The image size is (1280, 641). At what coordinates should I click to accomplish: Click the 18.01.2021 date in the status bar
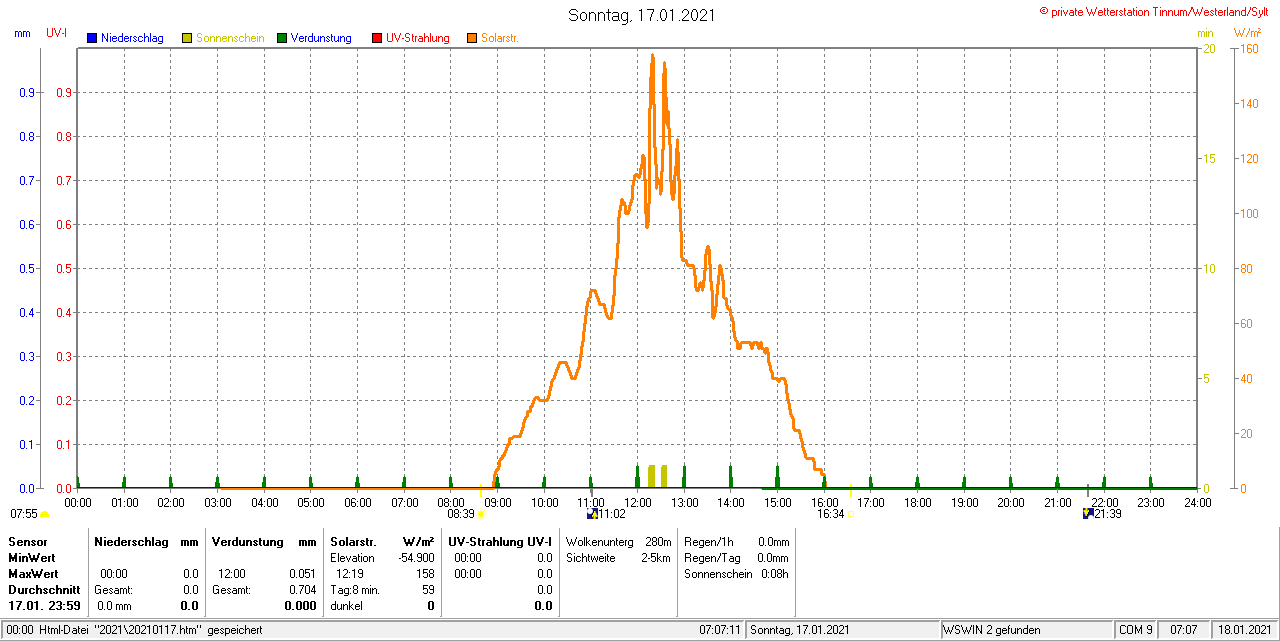click(x=1245, y=630)
